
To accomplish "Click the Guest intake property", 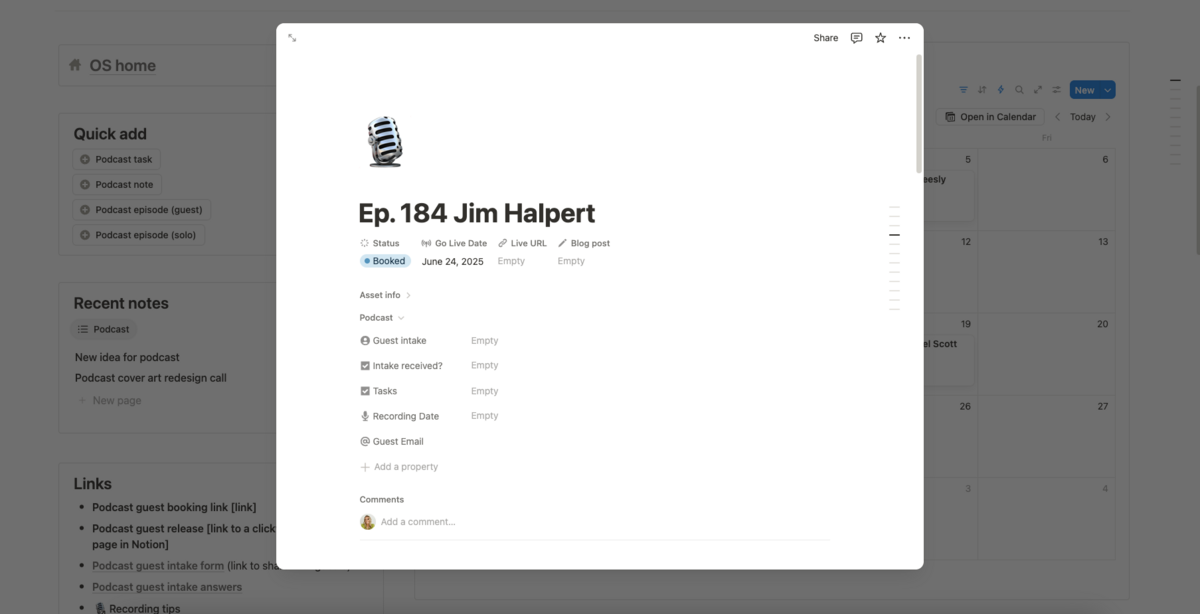I will point(393,341).
